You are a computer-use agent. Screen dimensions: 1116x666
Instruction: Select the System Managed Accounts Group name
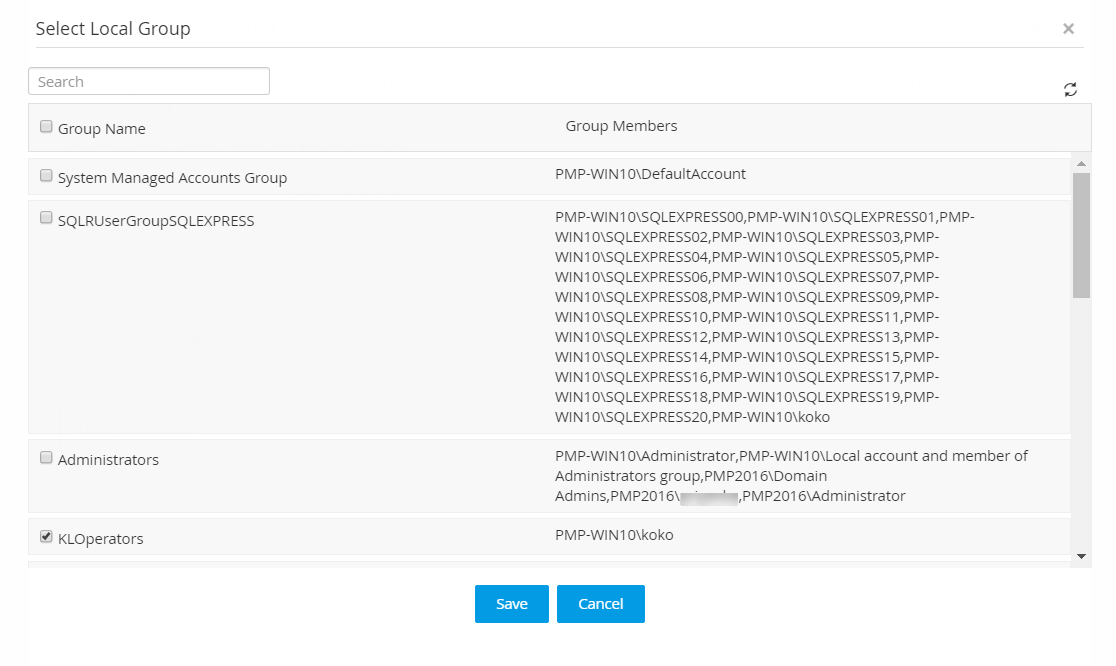point(172,178)
